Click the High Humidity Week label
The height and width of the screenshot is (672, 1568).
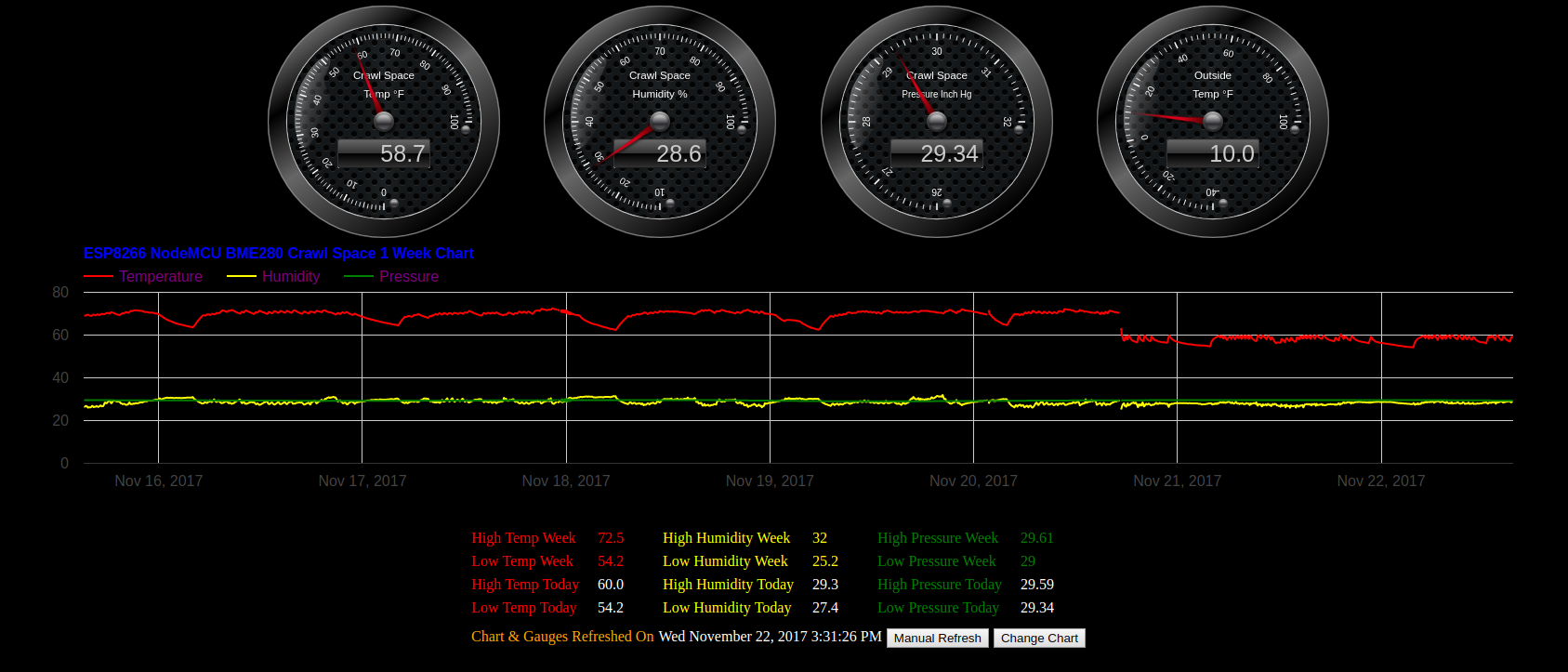pos(727,538)
